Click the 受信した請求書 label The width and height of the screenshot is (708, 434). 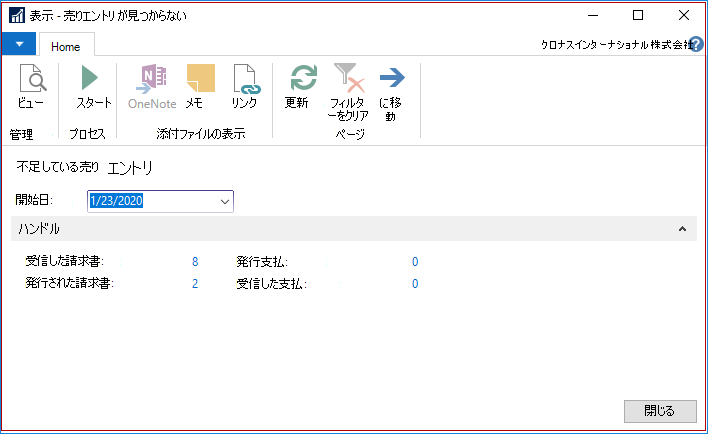coord(65,261)
